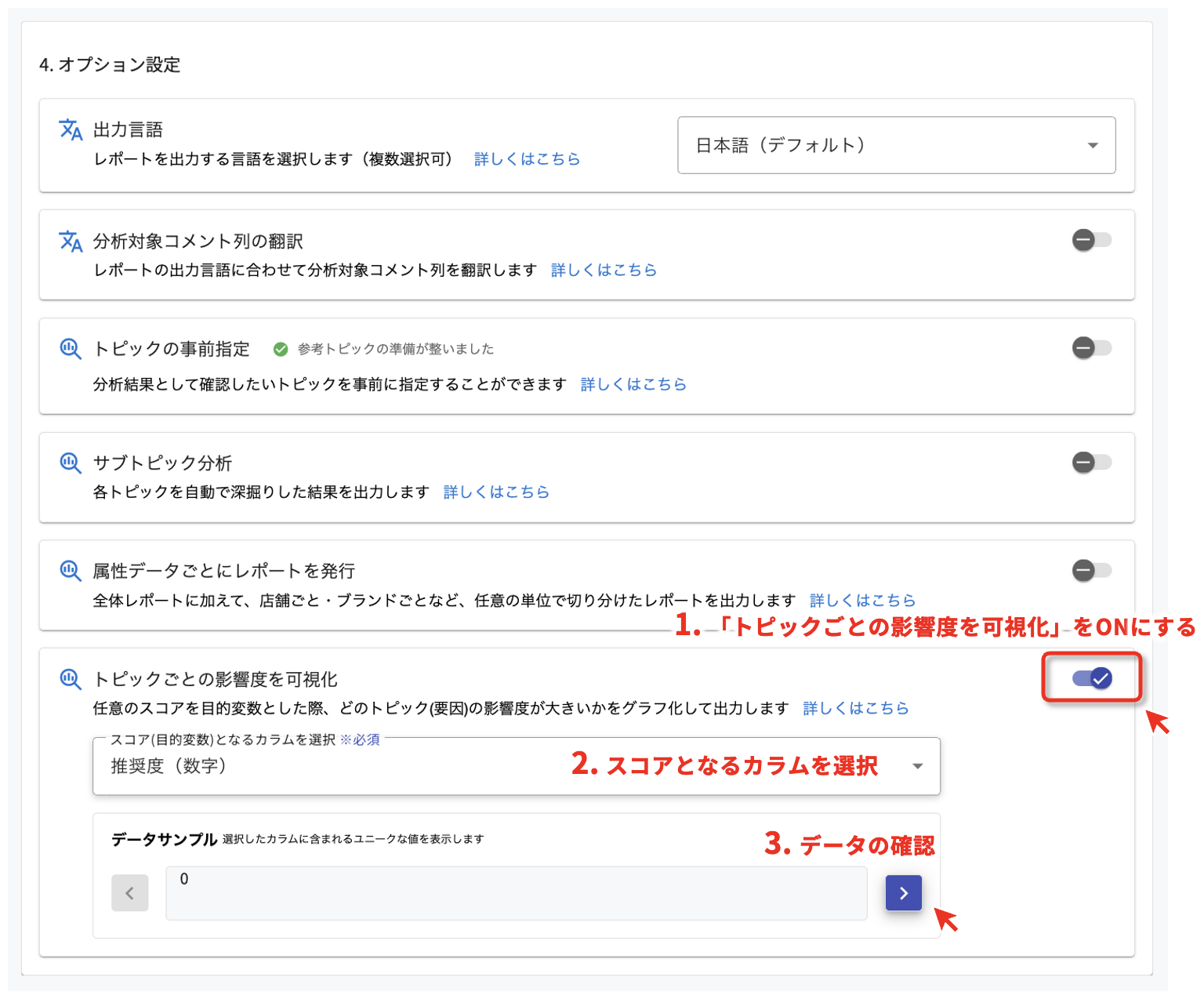Image resolution: width=1204 pixels, height=999 pixels.
Task: Click the green check icon for 参考トピック
Action: click(x=281, y=349)
